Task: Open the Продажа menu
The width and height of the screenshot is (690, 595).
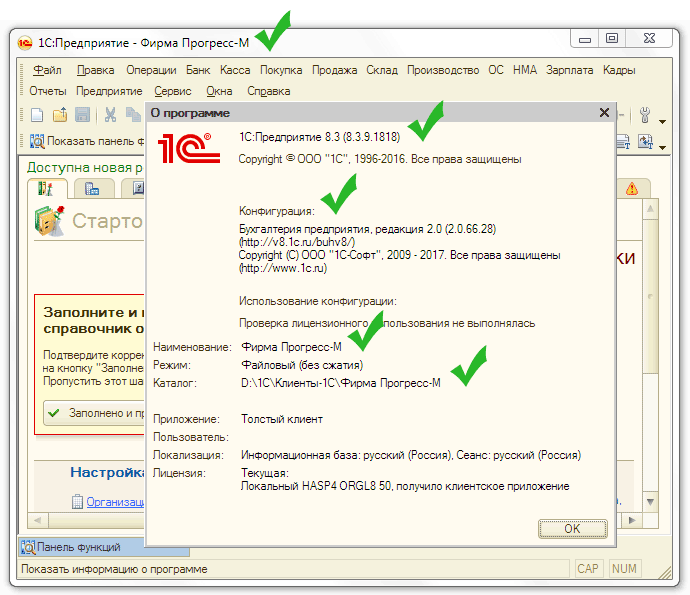Action: pyautogui.click(x=334, y=70)
